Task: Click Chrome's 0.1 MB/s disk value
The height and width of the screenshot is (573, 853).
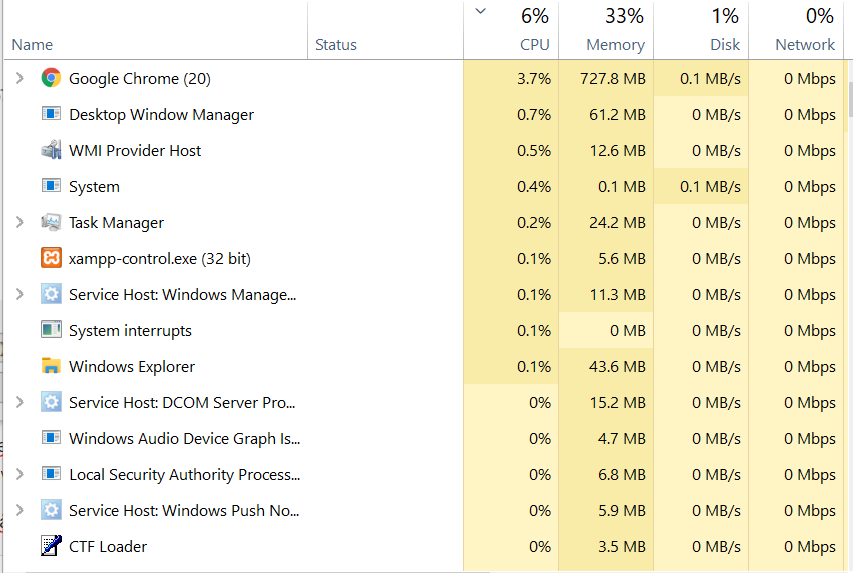Action: (710, 79)
